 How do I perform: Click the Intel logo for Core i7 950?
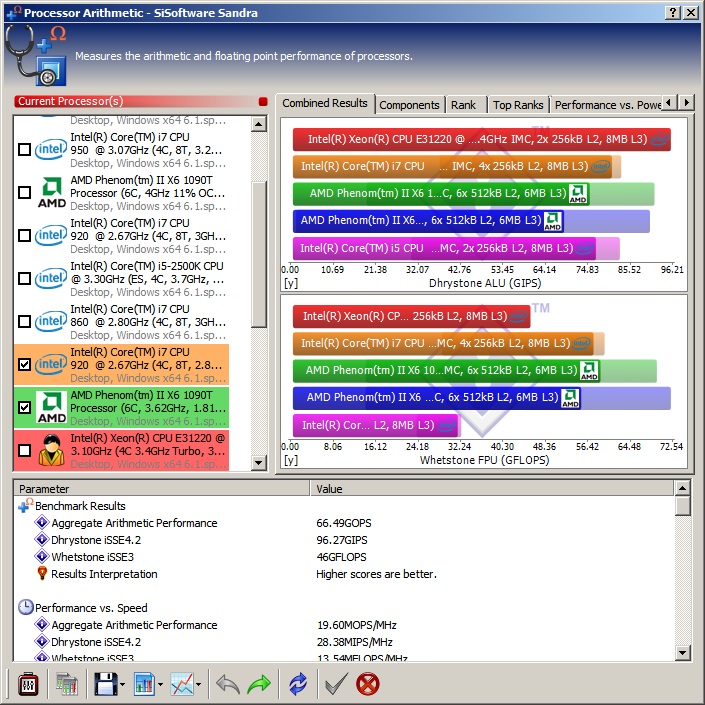point(51,149)
